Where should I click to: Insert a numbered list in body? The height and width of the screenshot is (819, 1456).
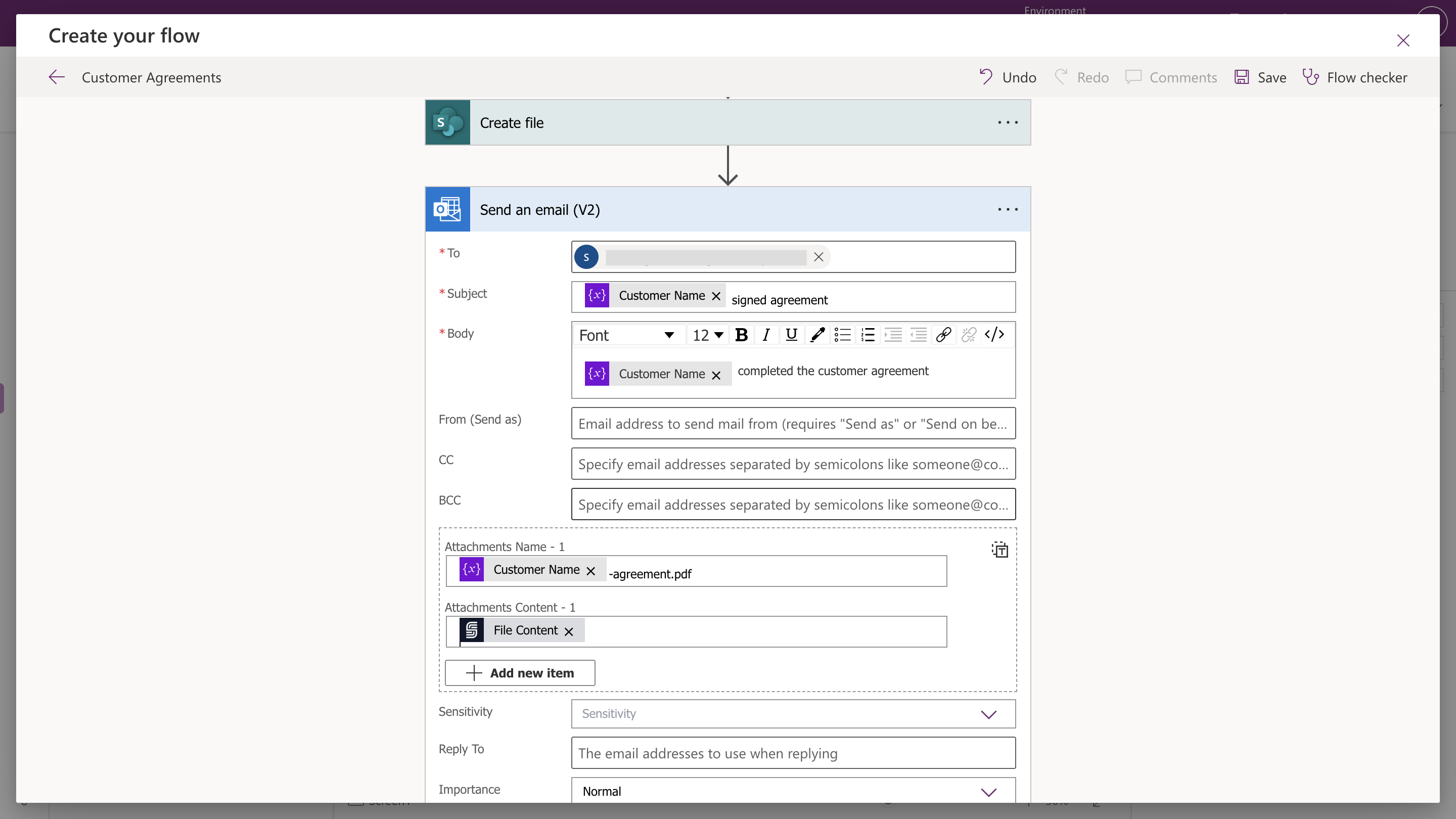coord(868,335)
